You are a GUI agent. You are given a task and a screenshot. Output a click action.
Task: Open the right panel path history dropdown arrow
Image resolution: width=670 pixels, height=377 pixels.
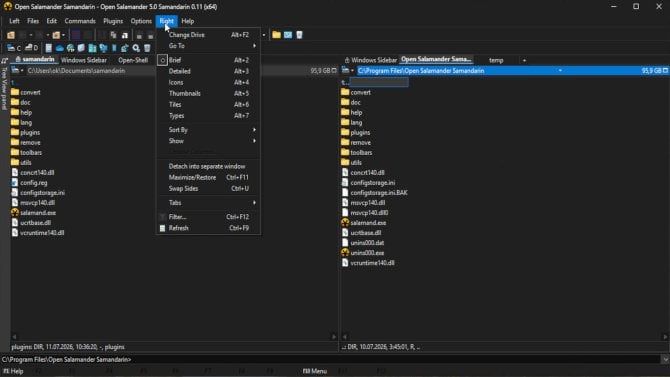coord(560,71)
